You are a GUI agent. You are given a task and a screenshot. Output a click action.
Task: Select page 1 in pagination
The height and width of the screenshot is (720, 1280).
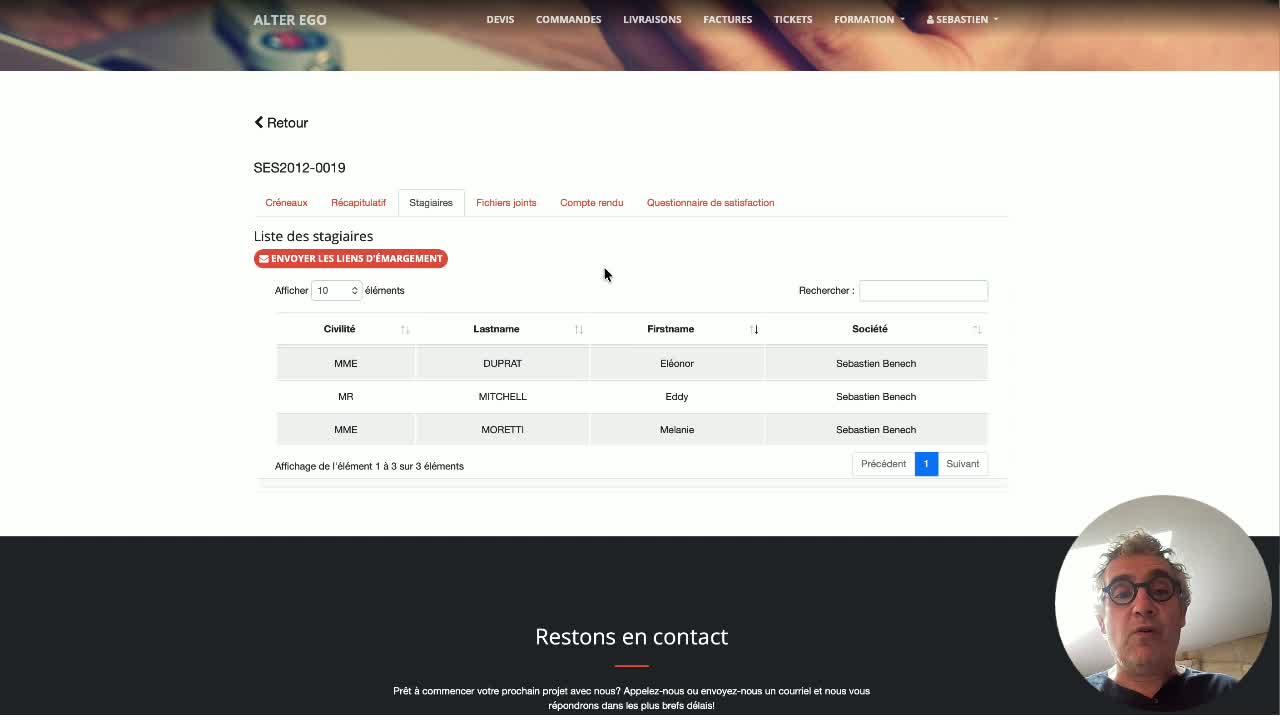tap(926, 464)
